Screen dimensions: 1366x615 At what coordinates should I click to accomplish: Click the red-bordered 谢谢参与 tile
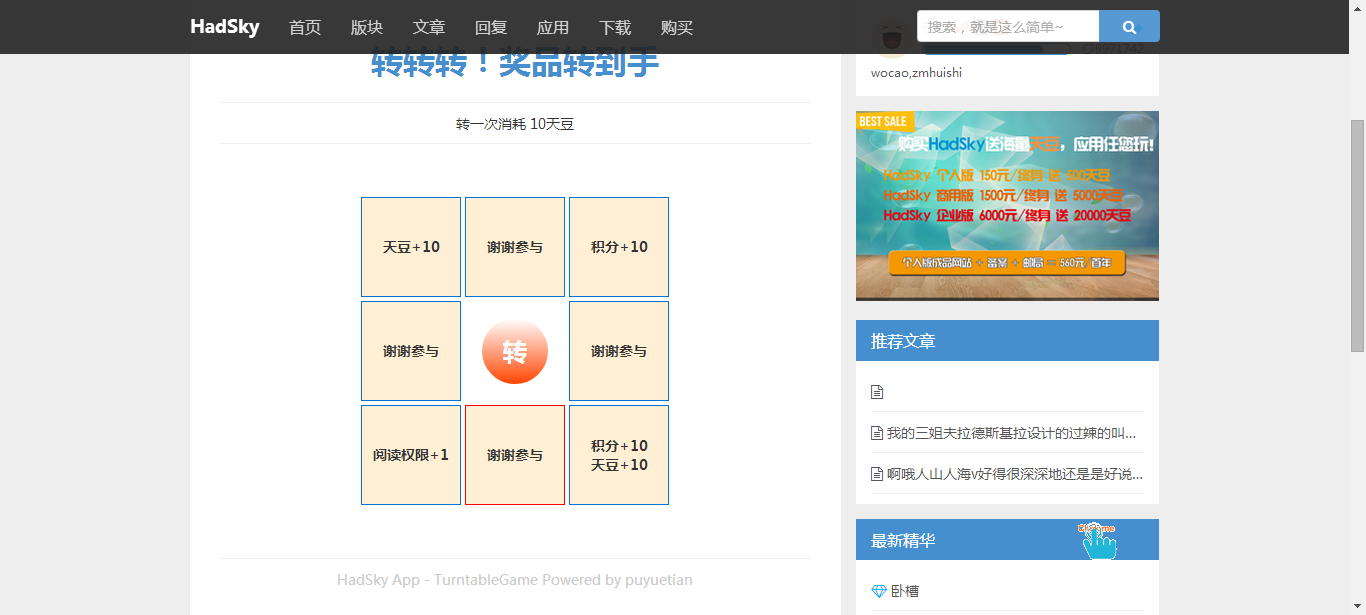pos(515,455)
